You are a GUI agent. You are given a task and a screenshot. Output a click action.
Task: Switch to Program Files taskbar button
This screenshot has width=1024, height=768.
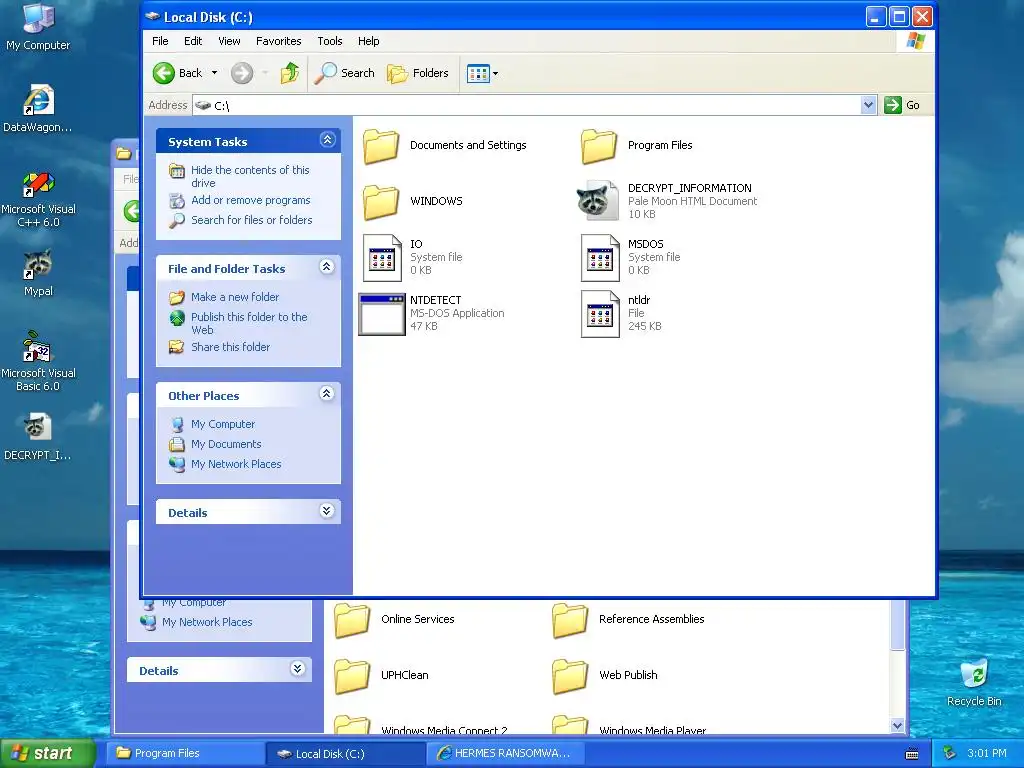(185, 754)
